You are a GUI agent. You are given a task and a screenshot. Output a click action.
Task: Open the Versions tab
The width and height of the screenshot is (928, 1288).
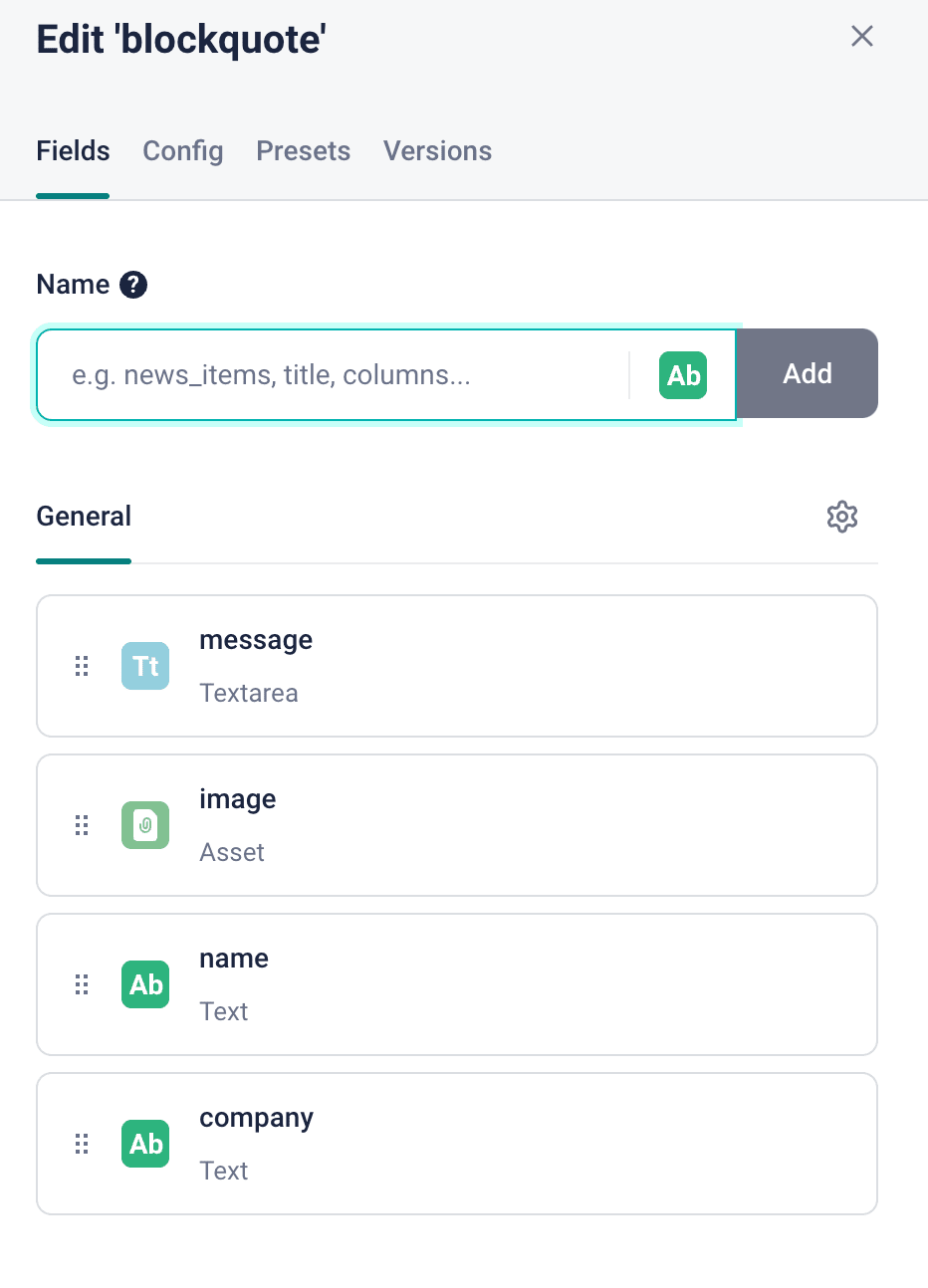pos(438,151)
